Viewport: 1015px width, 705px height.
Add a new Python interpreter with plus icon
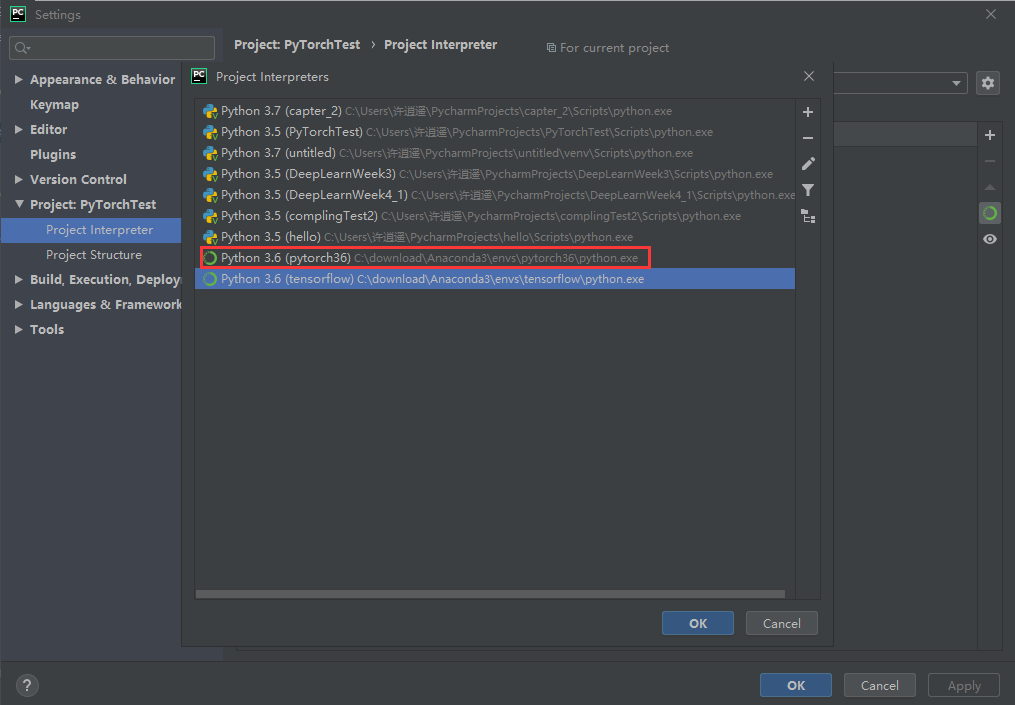(808, 111)
